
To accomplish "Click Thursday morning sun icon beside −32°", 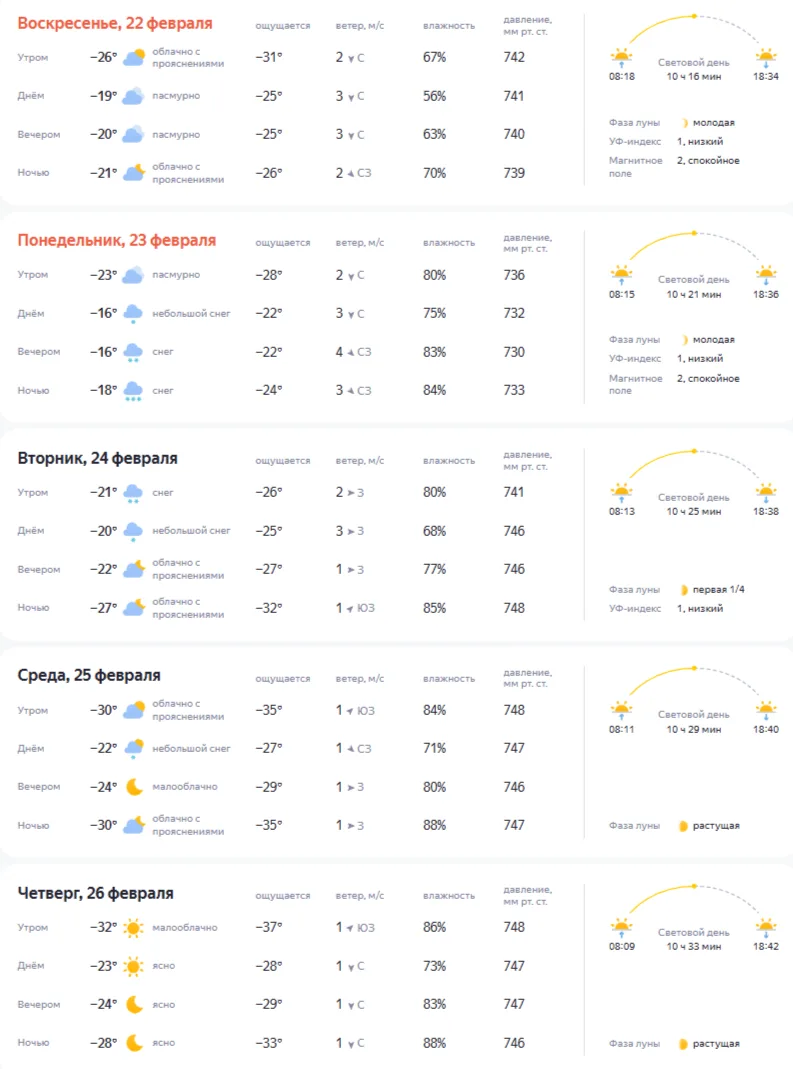I will [x=134, y=928].
